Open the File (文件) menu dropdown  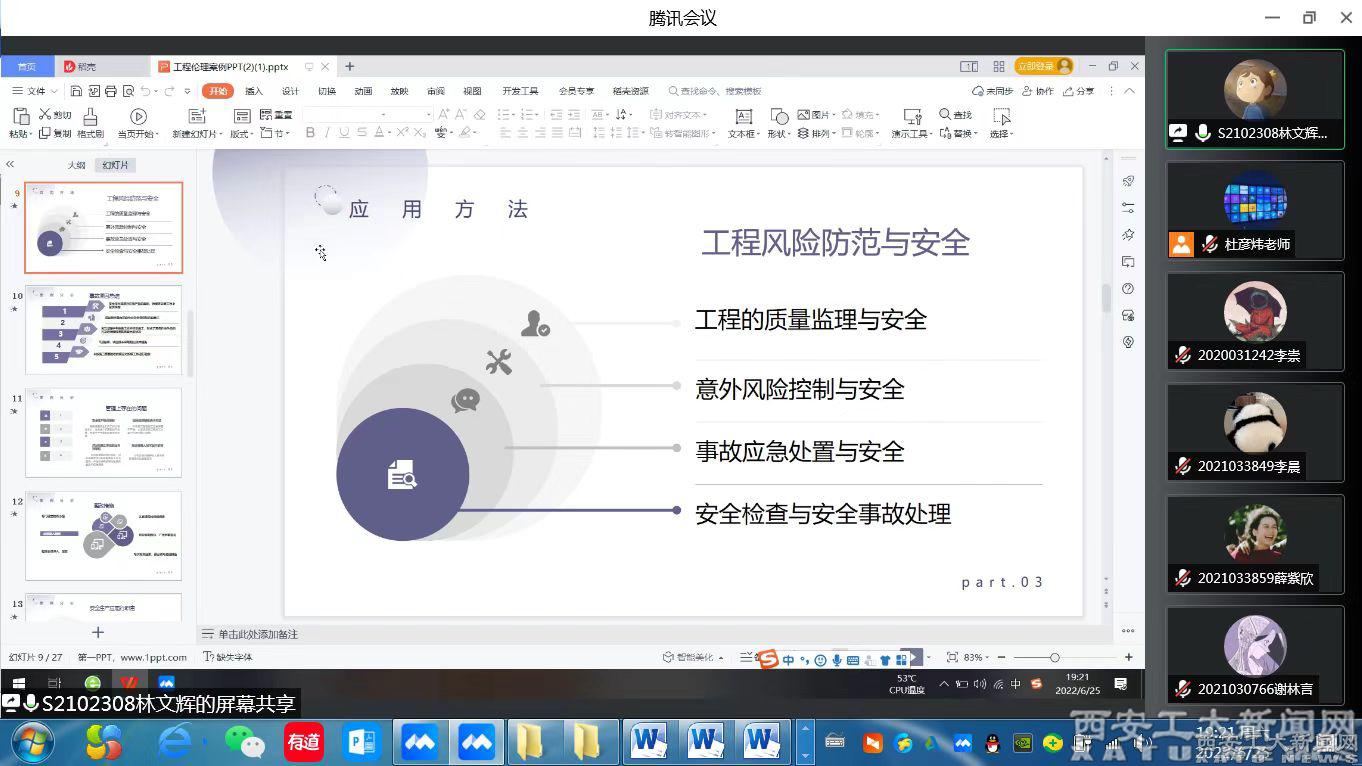(35, 91)
